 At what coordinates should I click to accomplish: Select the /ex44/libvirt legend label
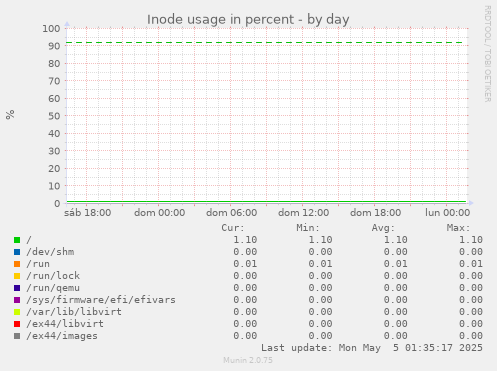[x=65, y=324]
